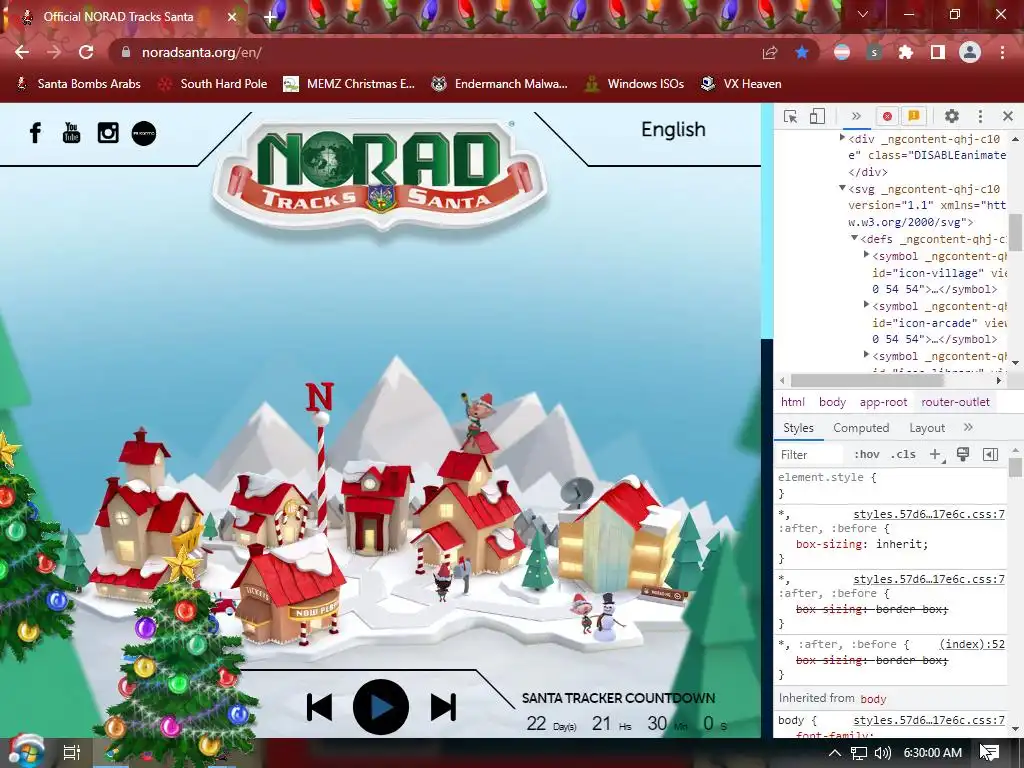Play the music with the blue play button
Image resolution: width=1024 pixels, height=768 pixels.
(381, 707)
